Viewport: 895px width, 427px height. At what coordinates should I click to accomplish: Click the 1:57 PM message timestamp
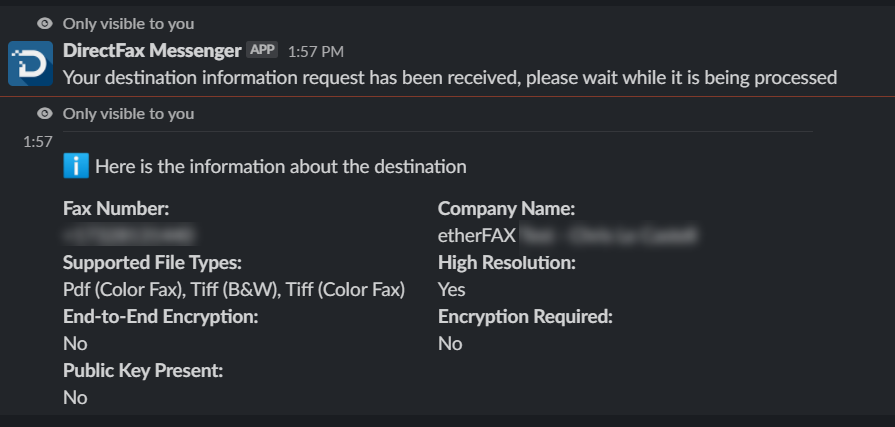click(x=315, y=51)
